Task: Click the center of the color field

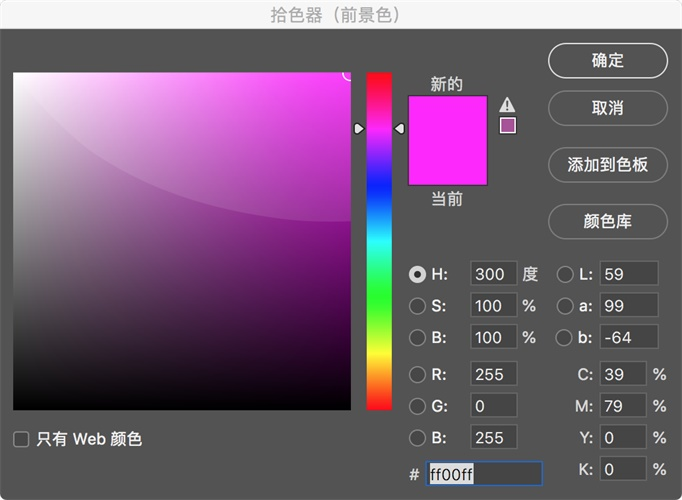Action: [x=182, y=241]
